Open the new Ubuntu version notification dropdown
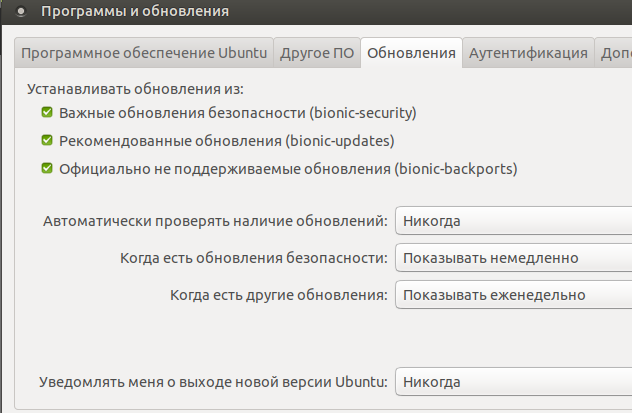632x413 pixels. coord(513,382)
